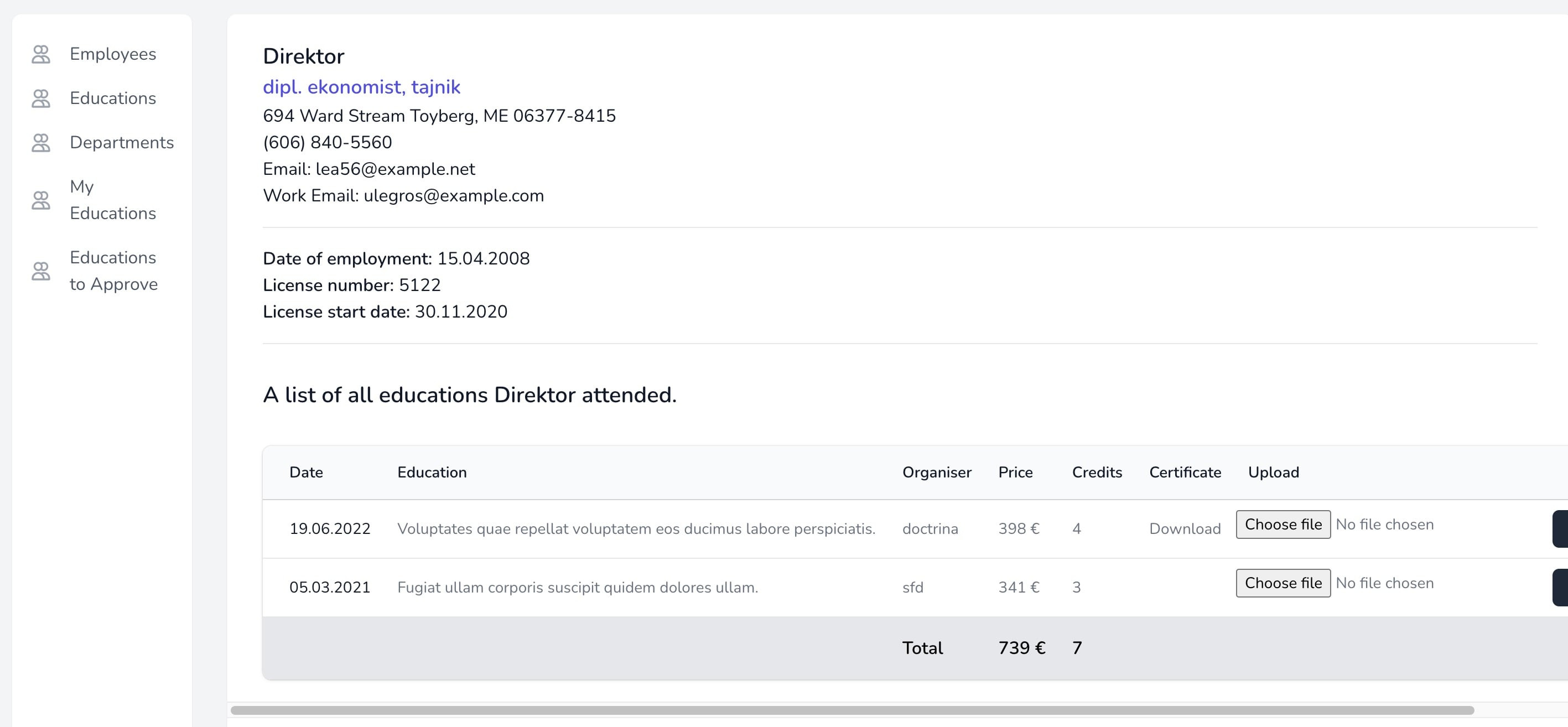Select the Employees icon in the sidebar
The width and height of the screenshot is (1568, 727).
tap(40, 54)
